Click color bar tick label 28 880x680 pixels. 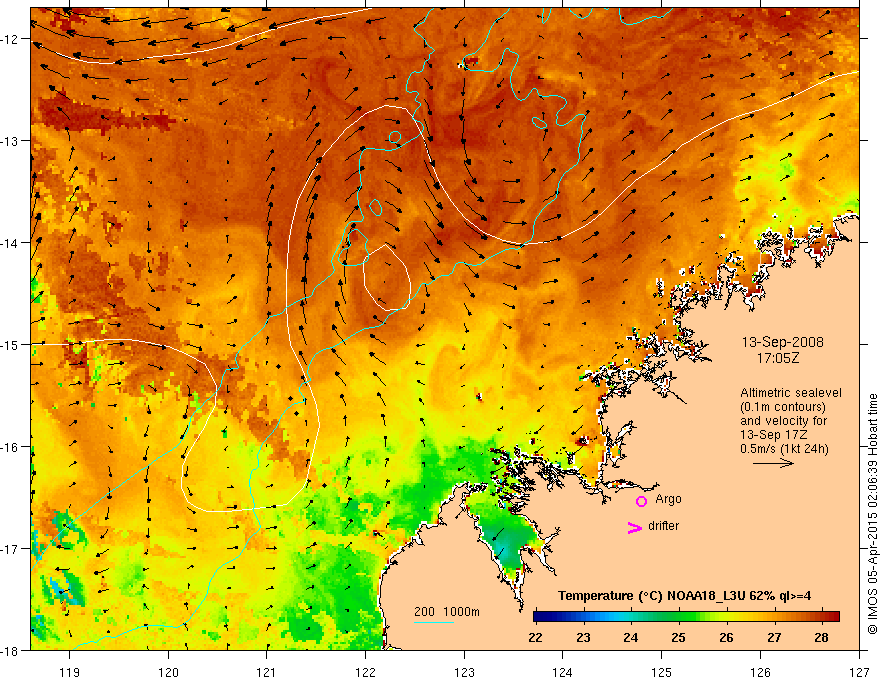click(822, 637)
